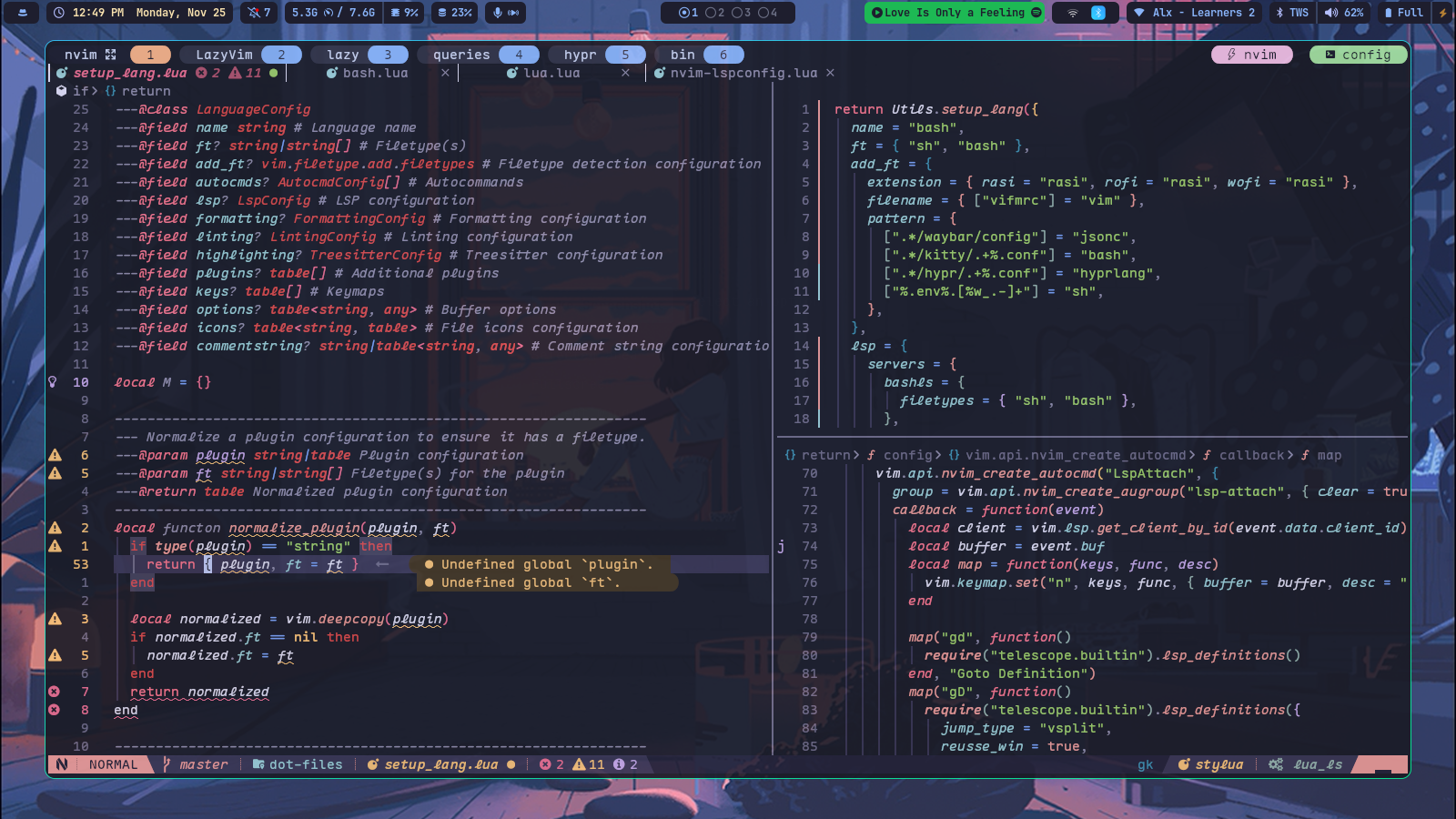Click the Wi-Fi signal icon

click(x=1073, y=13)
